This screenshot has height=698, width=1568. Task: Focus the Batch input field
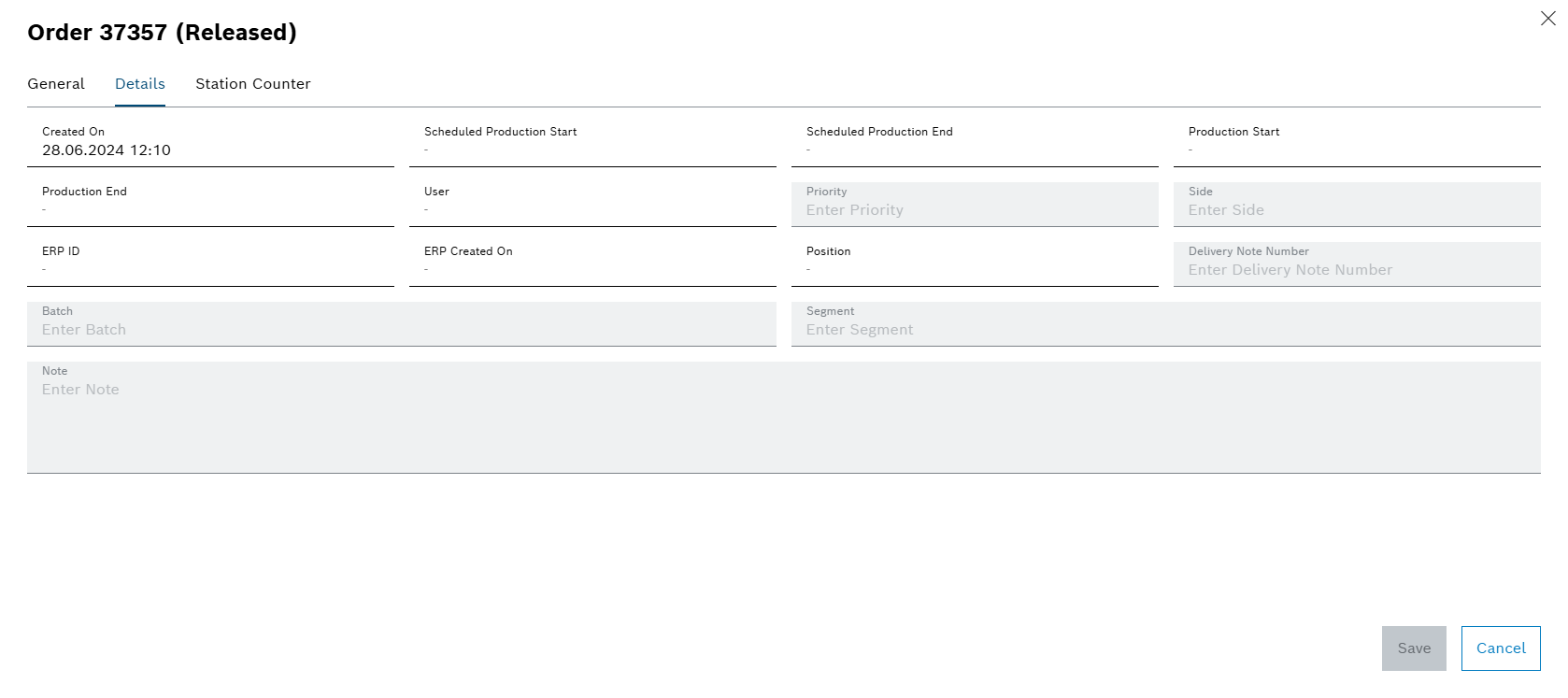(x=401, y=330)
